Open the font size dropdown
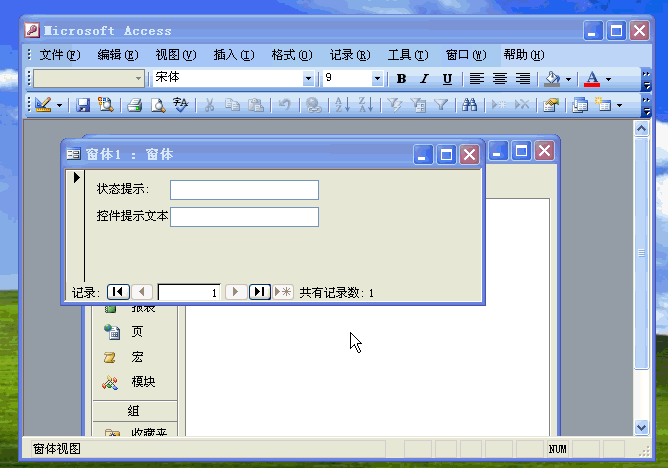This screenshot has width=668, height=468. pyautogui.click(x=377, y=78)
